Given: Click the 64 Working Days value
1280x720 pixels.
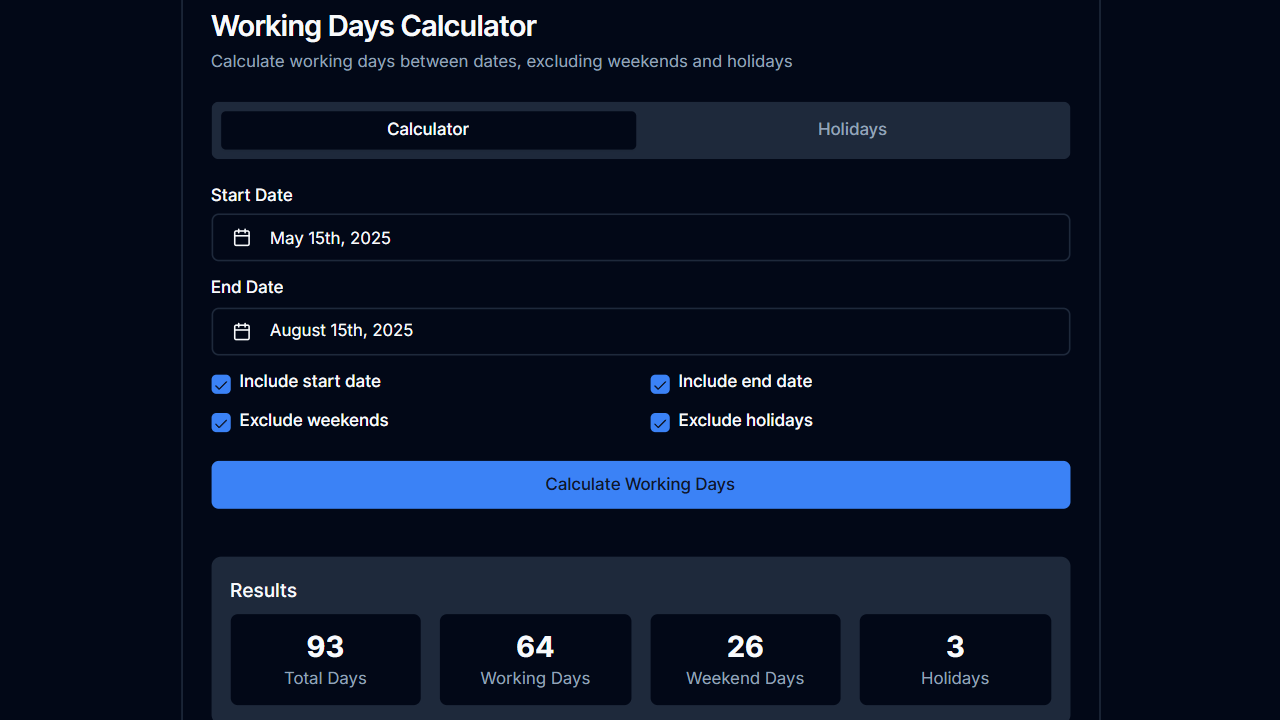Looking at the screenshot, I should pyautogui.click(x=535, y=647).
